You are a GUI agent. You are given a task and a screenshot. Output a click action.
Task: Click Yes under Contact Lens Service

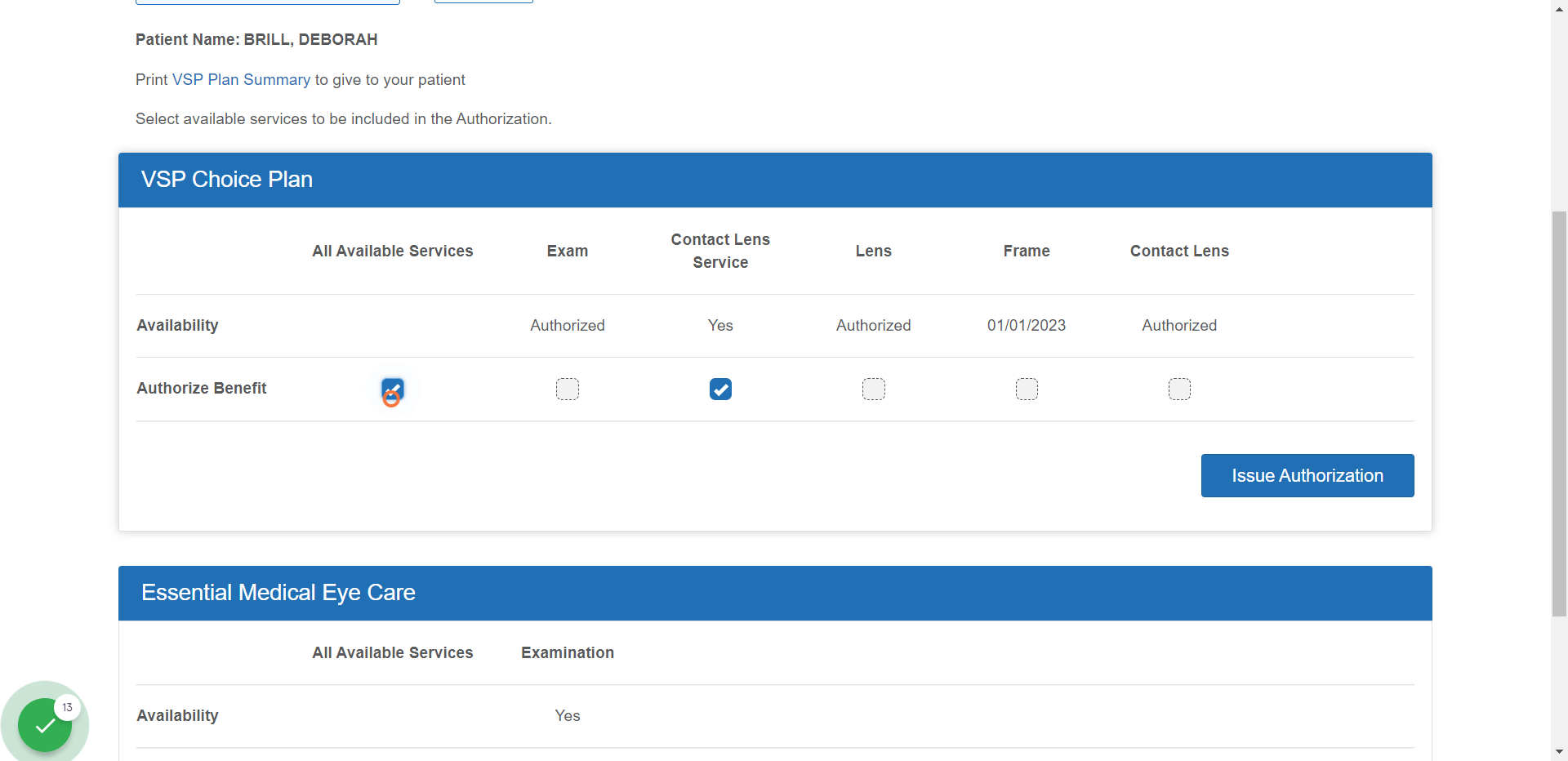pos(720,326)
